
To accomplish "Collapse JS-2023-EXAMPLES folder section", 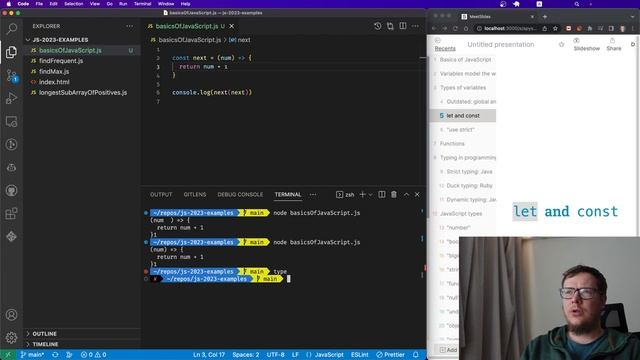I will coord(60,40).
